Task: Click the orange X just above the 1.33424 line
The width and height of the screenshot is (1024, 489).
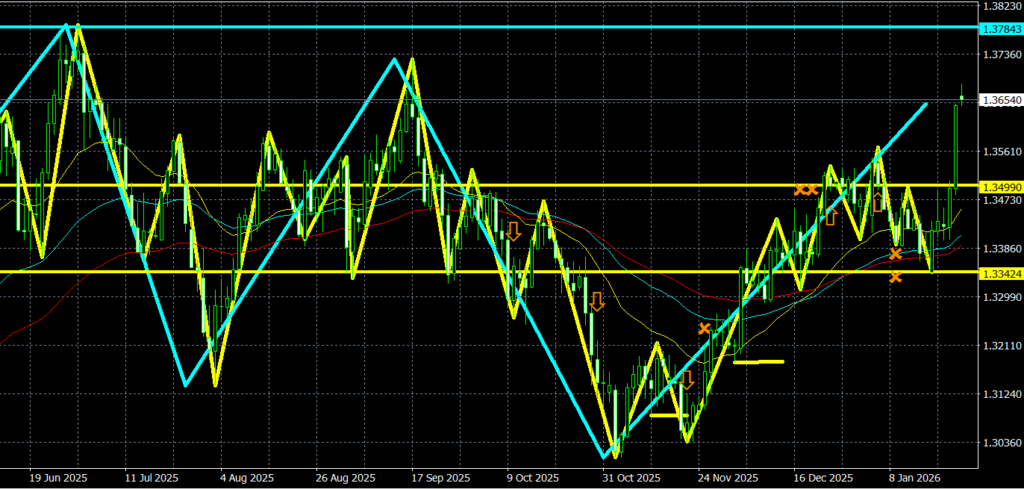Action: (x=896, y=254)
